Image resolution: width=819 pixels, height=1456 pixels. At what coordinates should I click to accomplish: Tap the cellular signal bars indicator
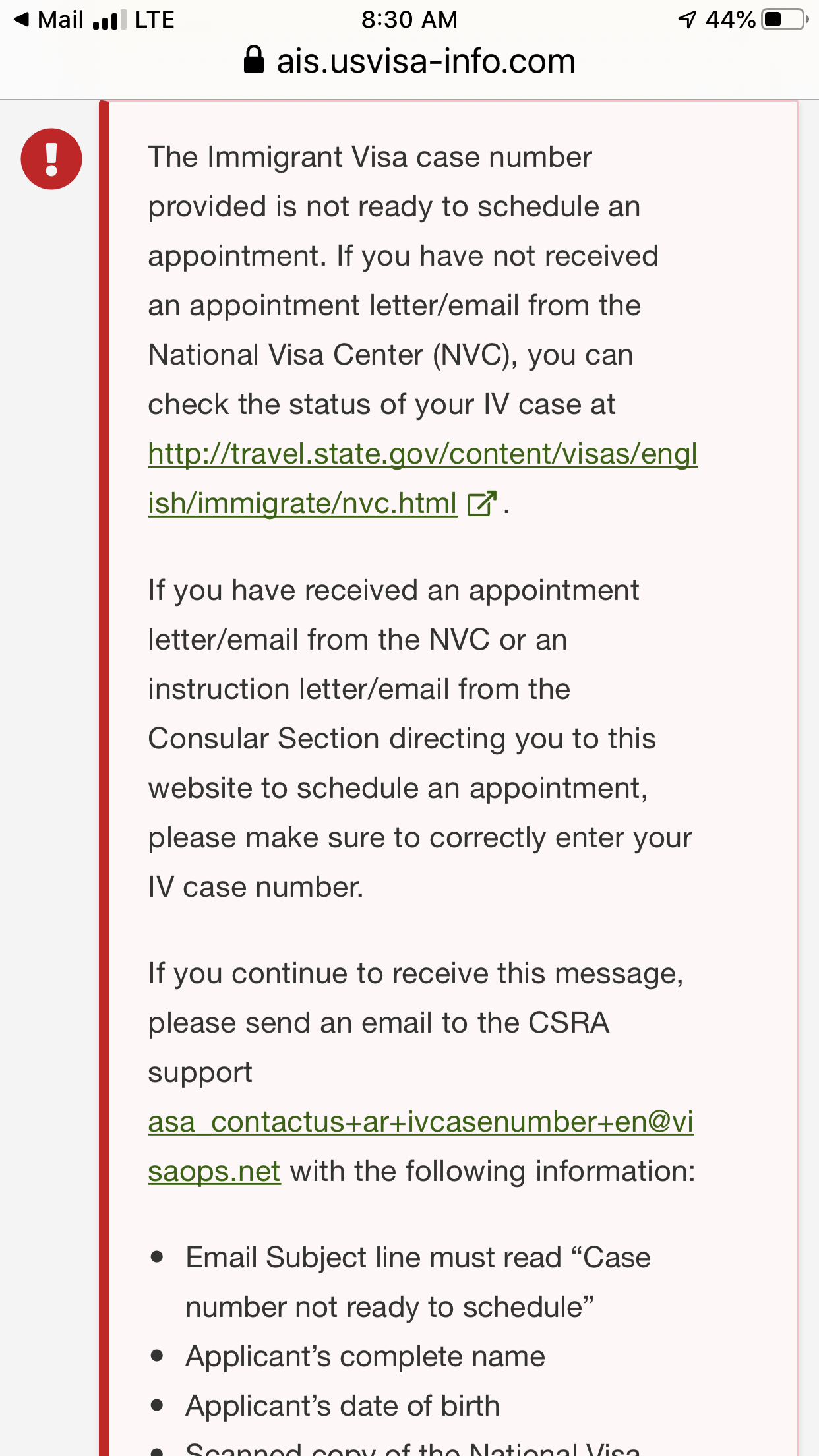tap(109, 20)
